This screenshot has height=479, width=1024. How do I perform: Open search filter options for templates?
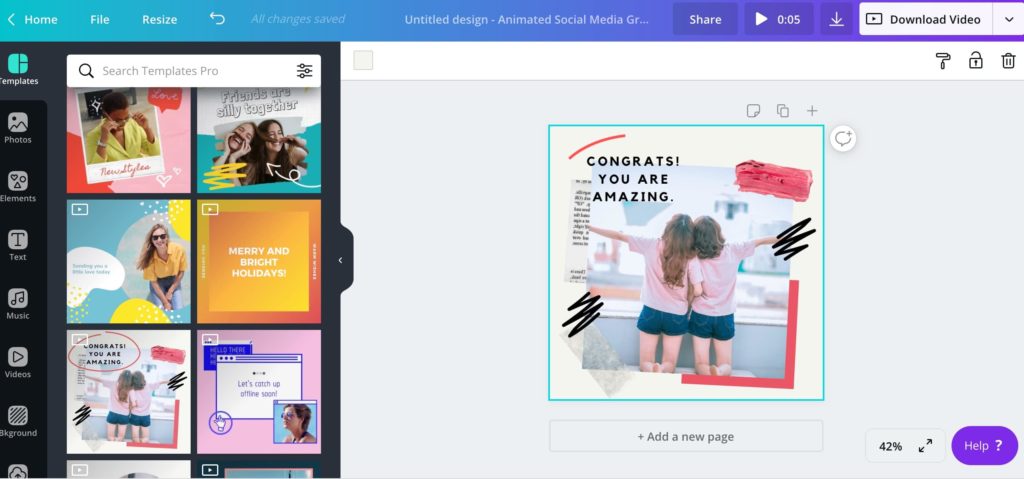tap(304, 71)
